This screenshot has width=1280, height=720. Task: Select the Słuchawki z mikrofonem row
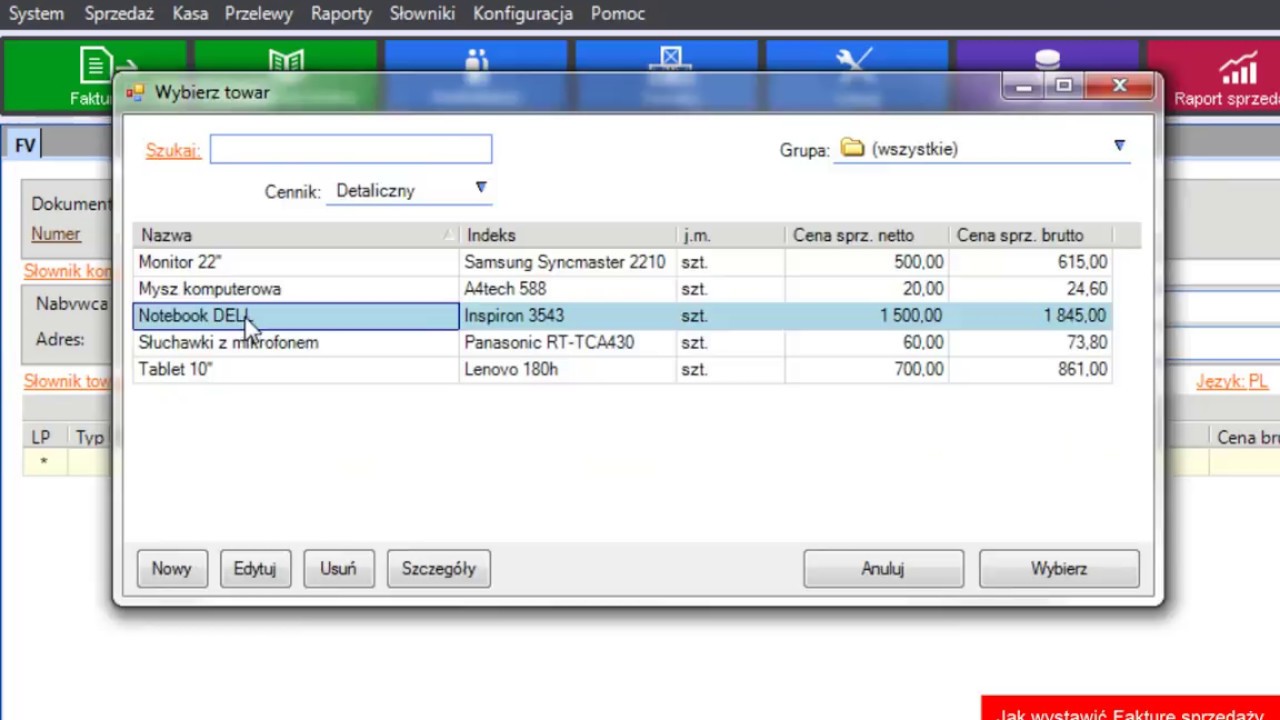click(x=622, y=343)
